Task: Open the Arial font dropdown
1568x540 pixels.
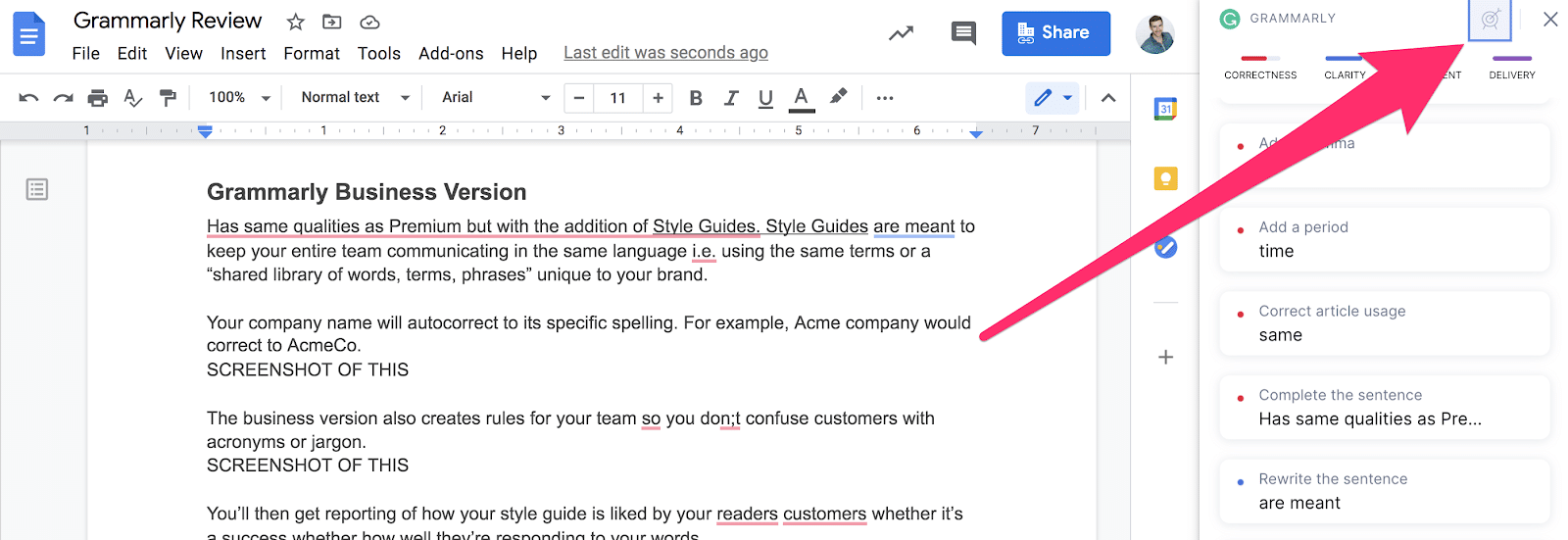Action: tap(496, 98)
